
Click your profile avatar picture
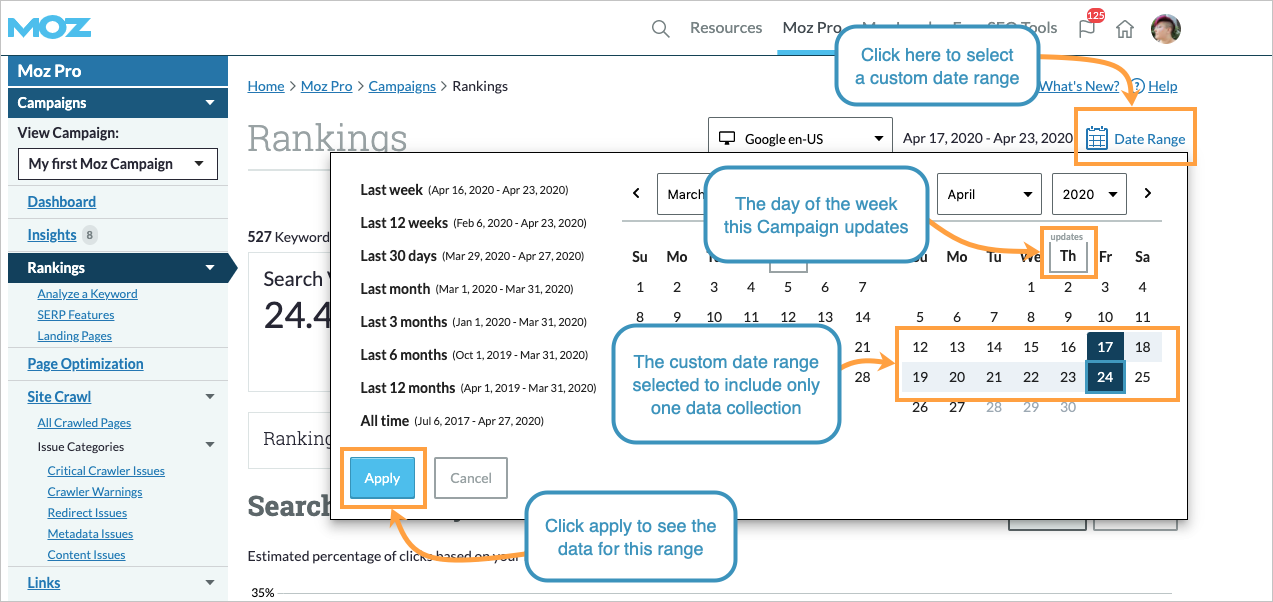[x=1165, y=29]
